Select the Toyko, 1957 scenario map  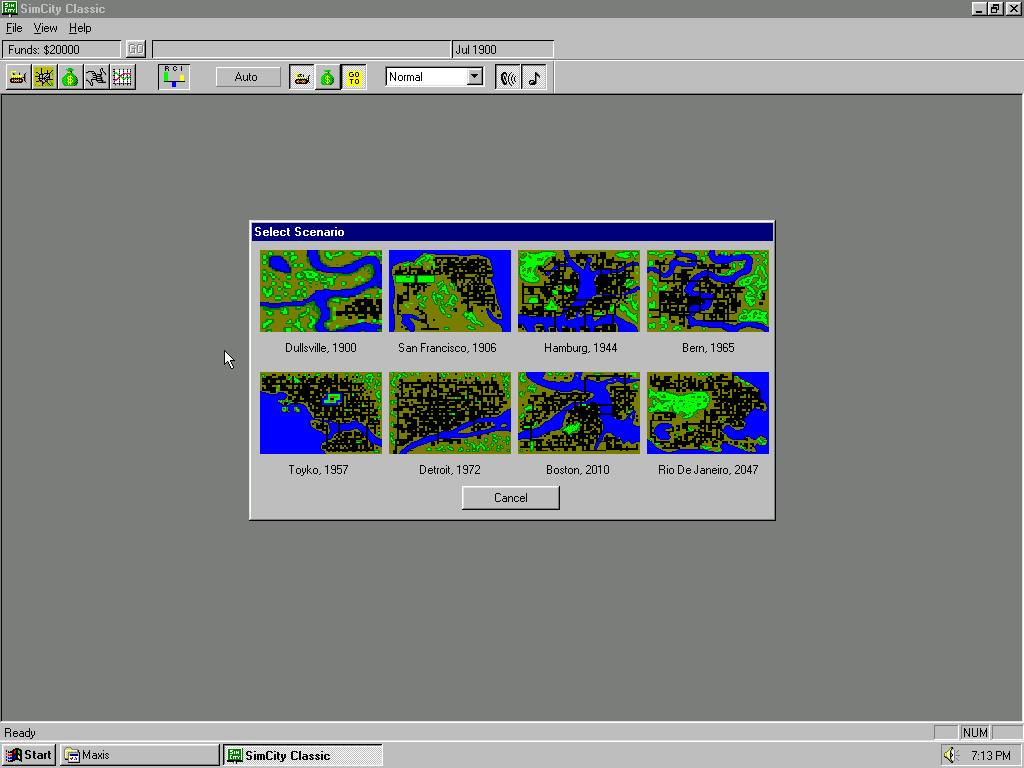(321, 413)
